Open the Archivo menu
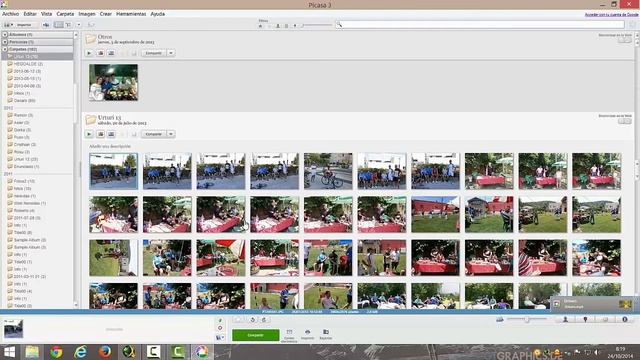This screenshot has height=360, width=640. point(11,14)
